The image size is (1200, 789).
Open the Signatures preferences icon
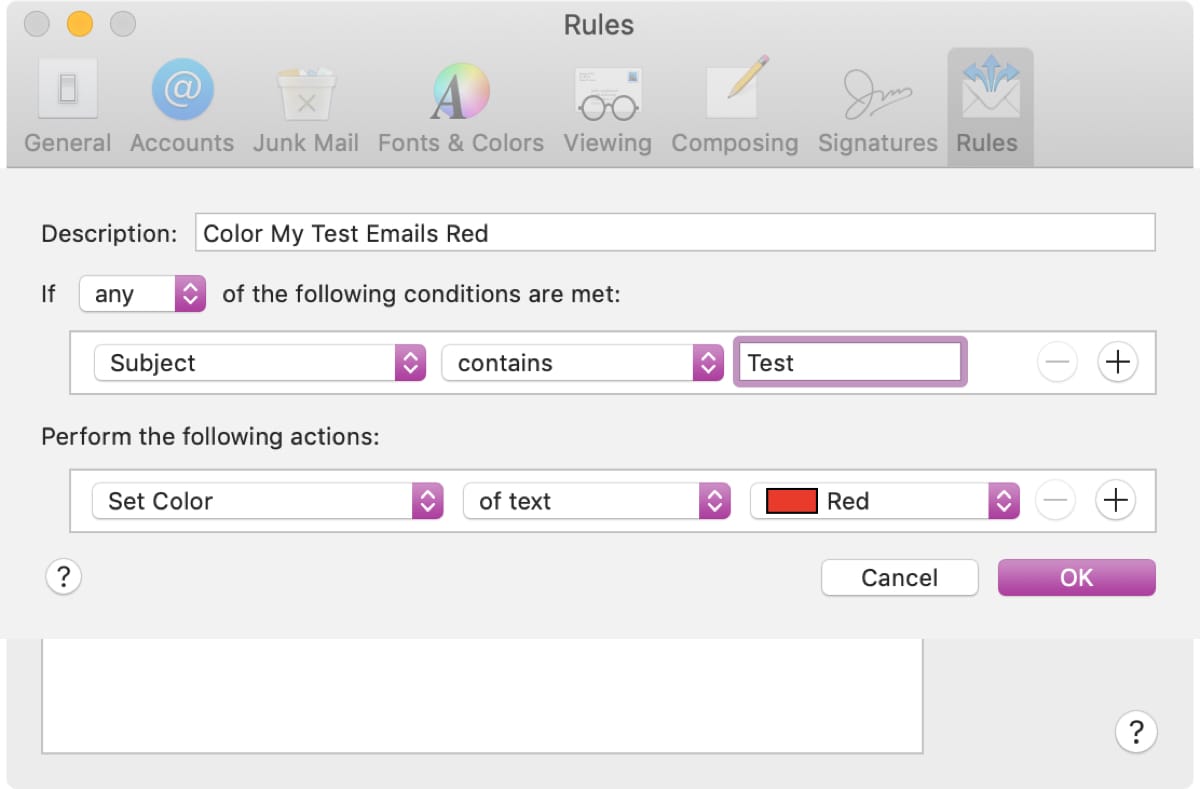tap(877, 93)
